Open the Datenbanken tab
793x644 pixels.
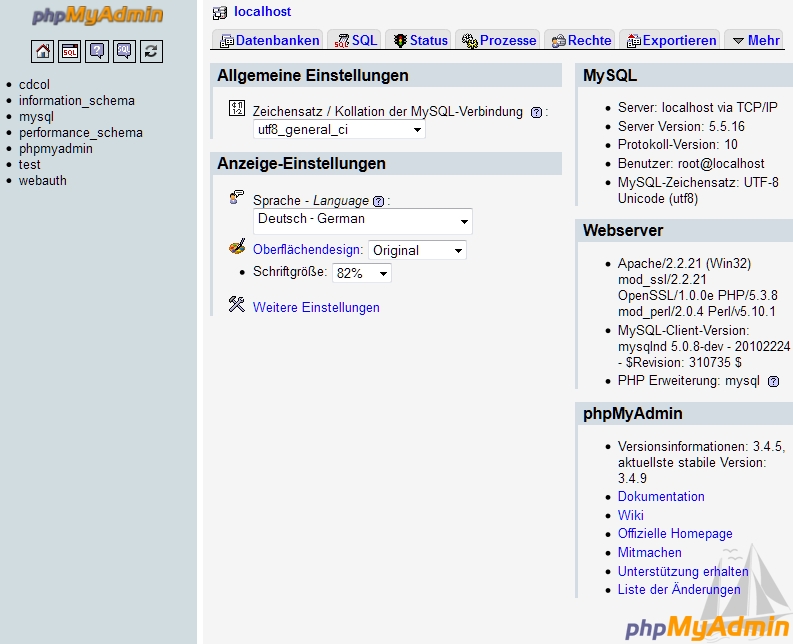[x=268, y=40]
